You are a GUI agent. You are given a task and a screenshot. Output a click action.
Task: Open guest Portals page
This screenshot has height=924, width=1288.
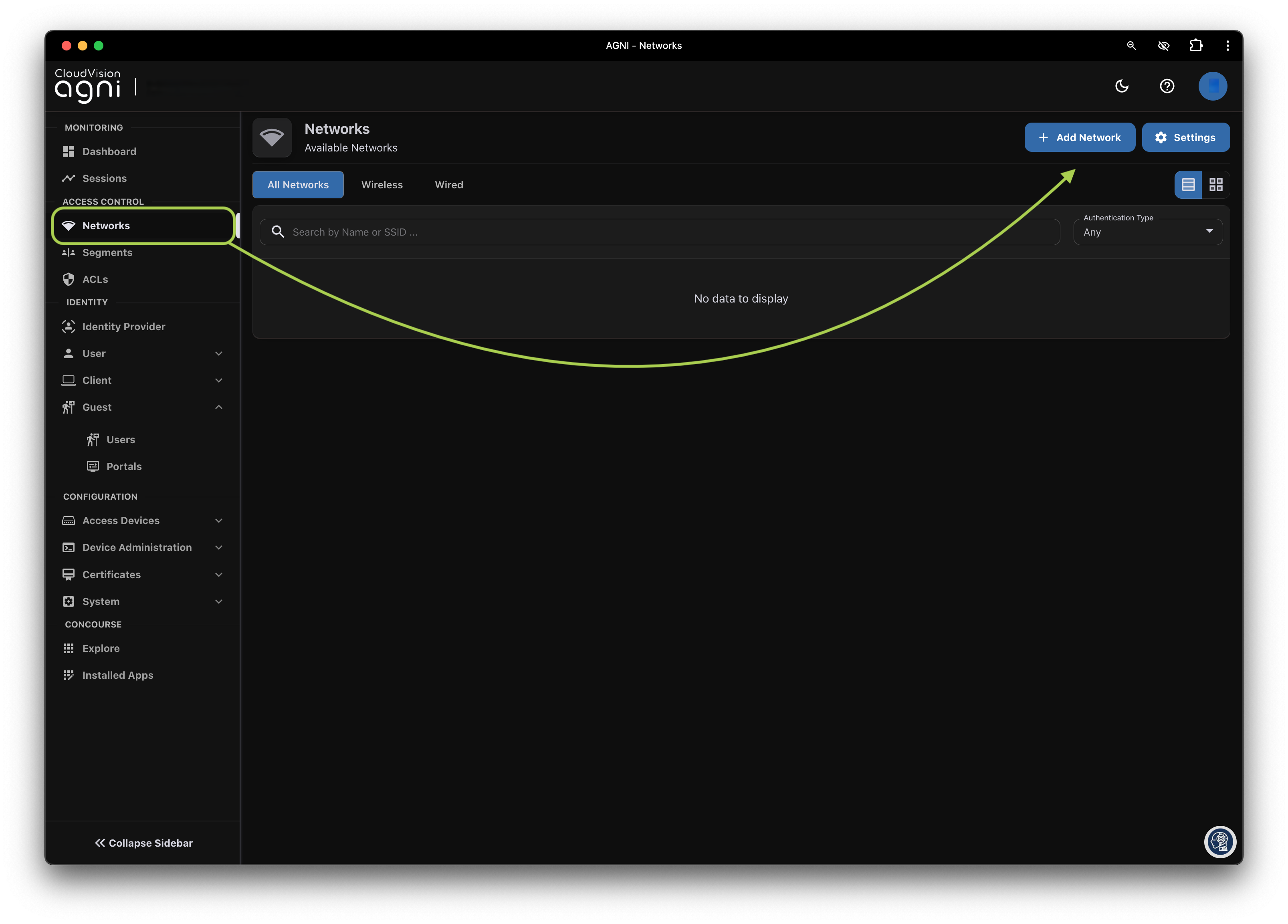(124, 466)
